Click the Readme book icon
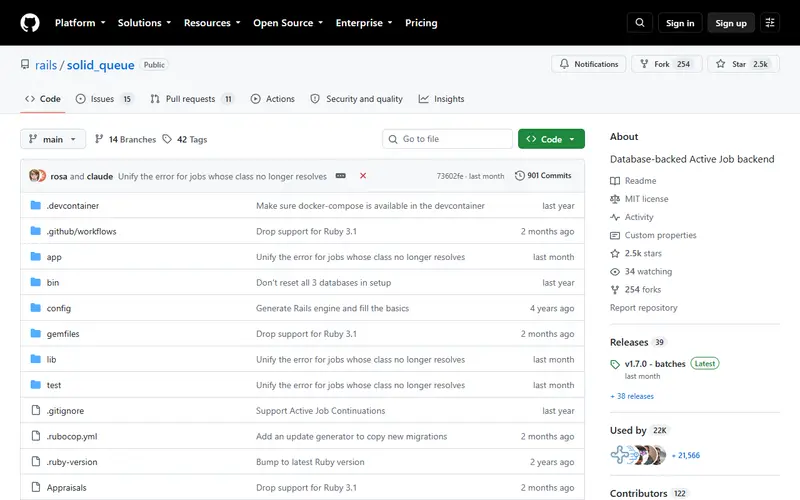The height and width of the screenshot is (500, 800). [x=615, y=181]
